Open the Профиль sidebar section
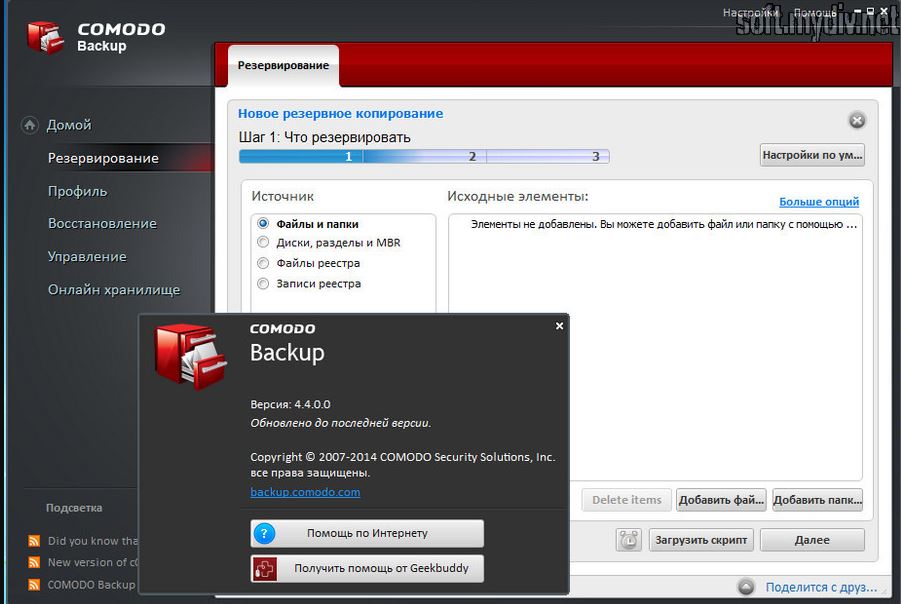This screenshot has width=901, height=604. tap(77, 191)
